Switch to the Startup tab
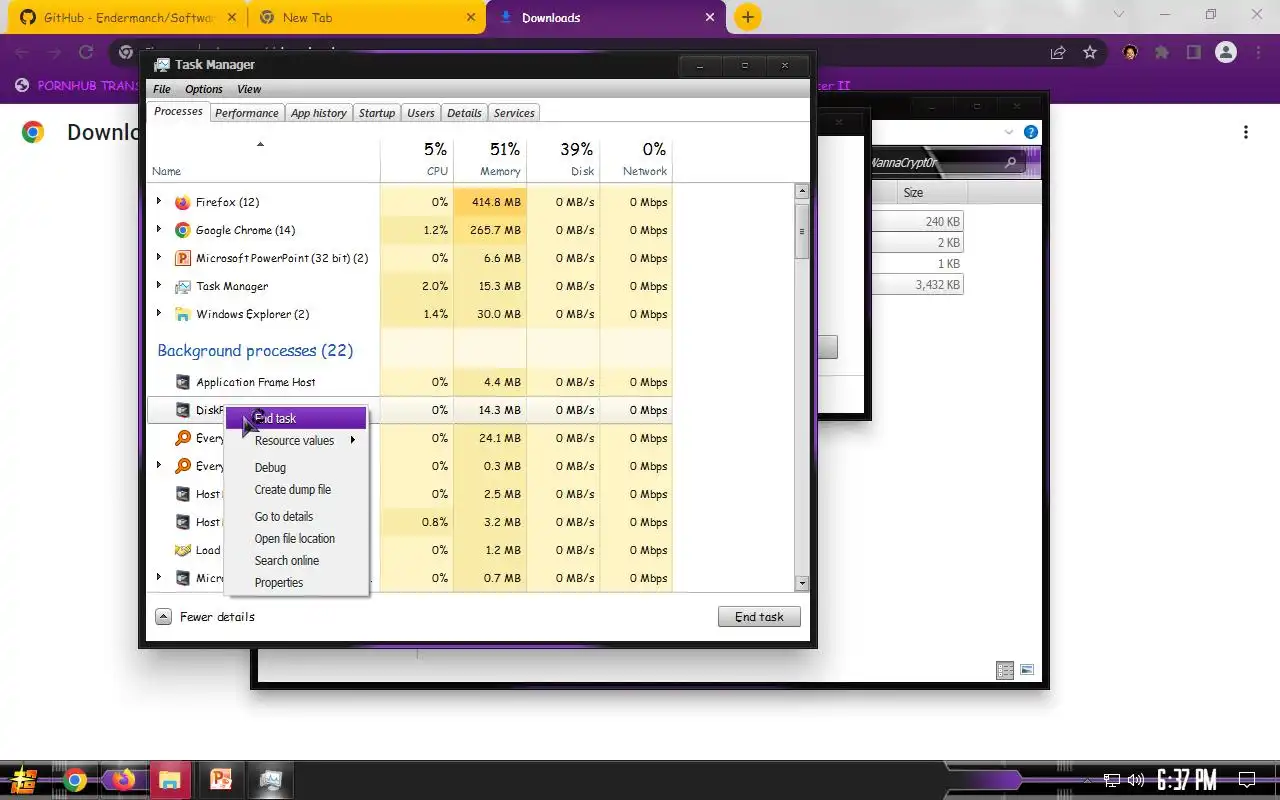The image size is (1280, 800). [x=377, y=113]
